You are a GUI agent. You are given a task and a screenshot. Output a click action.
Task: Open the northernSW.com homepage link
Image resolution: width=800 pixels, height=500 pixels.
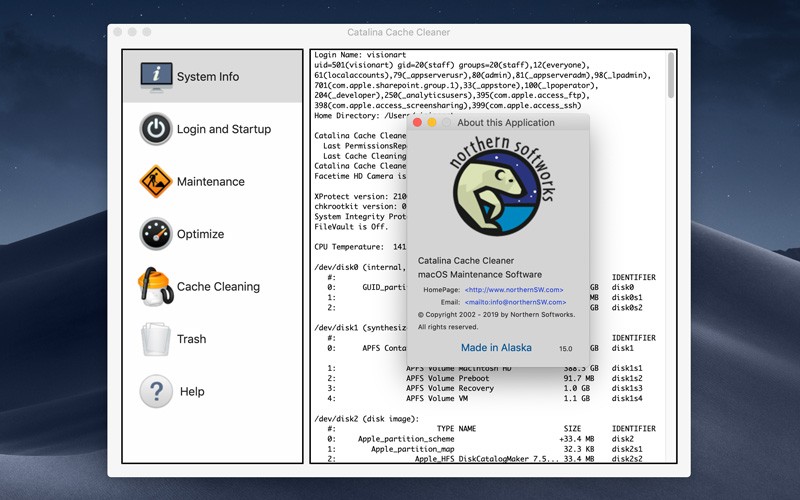(x=514, y=290)
